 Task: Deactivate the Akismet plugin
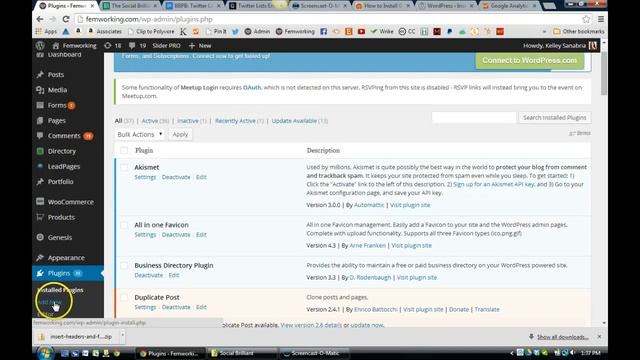click(x=176, y=177)
